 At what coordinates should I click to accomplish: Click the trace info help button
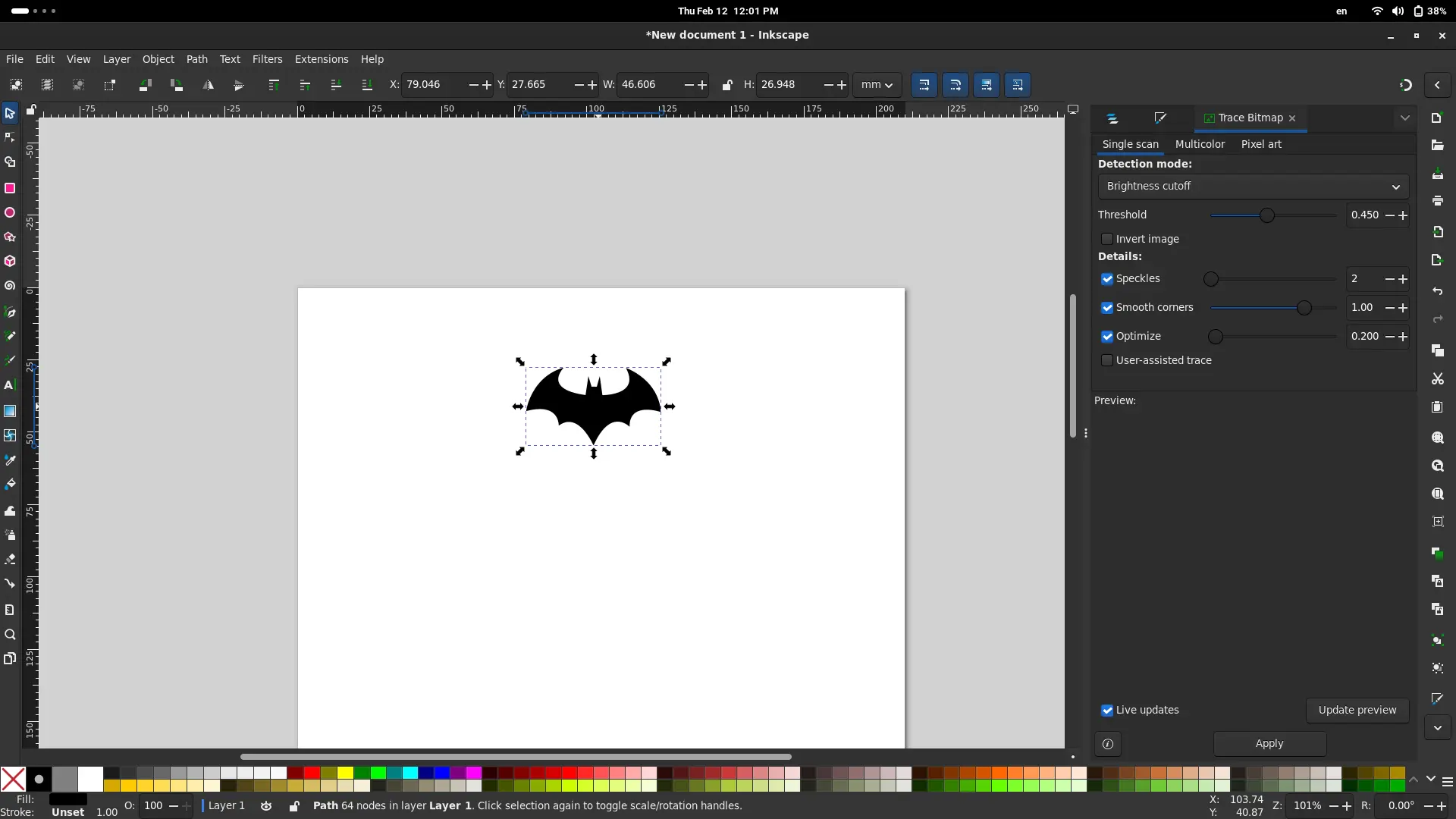click(1107, 744)
